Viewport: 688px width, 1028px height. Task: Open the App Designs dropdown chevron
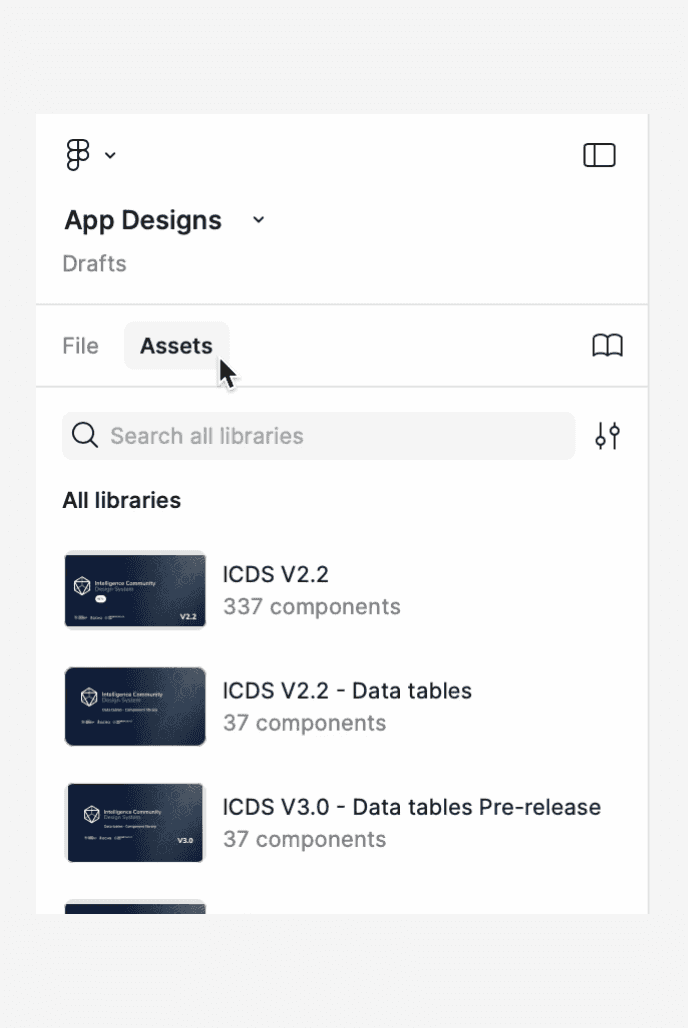coord(258,220)
